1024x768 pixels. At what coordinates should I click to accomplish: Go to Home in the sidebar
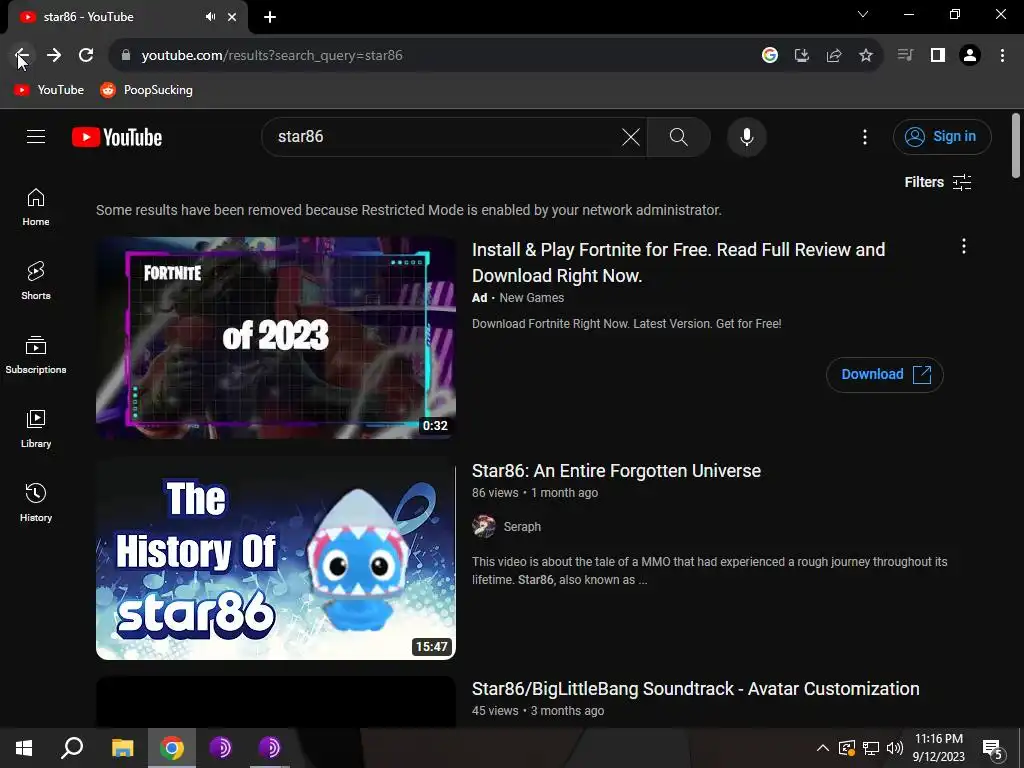pos(36,207)
